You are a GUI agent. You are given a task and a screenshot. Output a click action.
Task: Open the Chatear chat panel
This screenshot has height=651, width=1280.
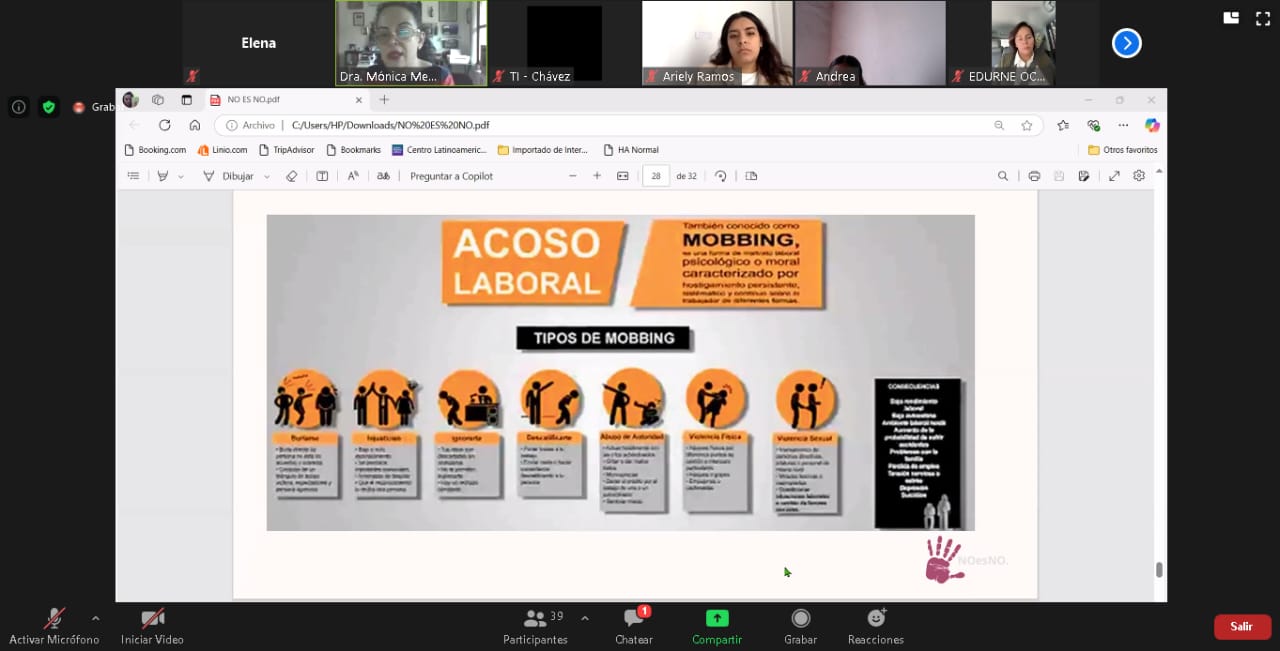[x=634, y=619]
